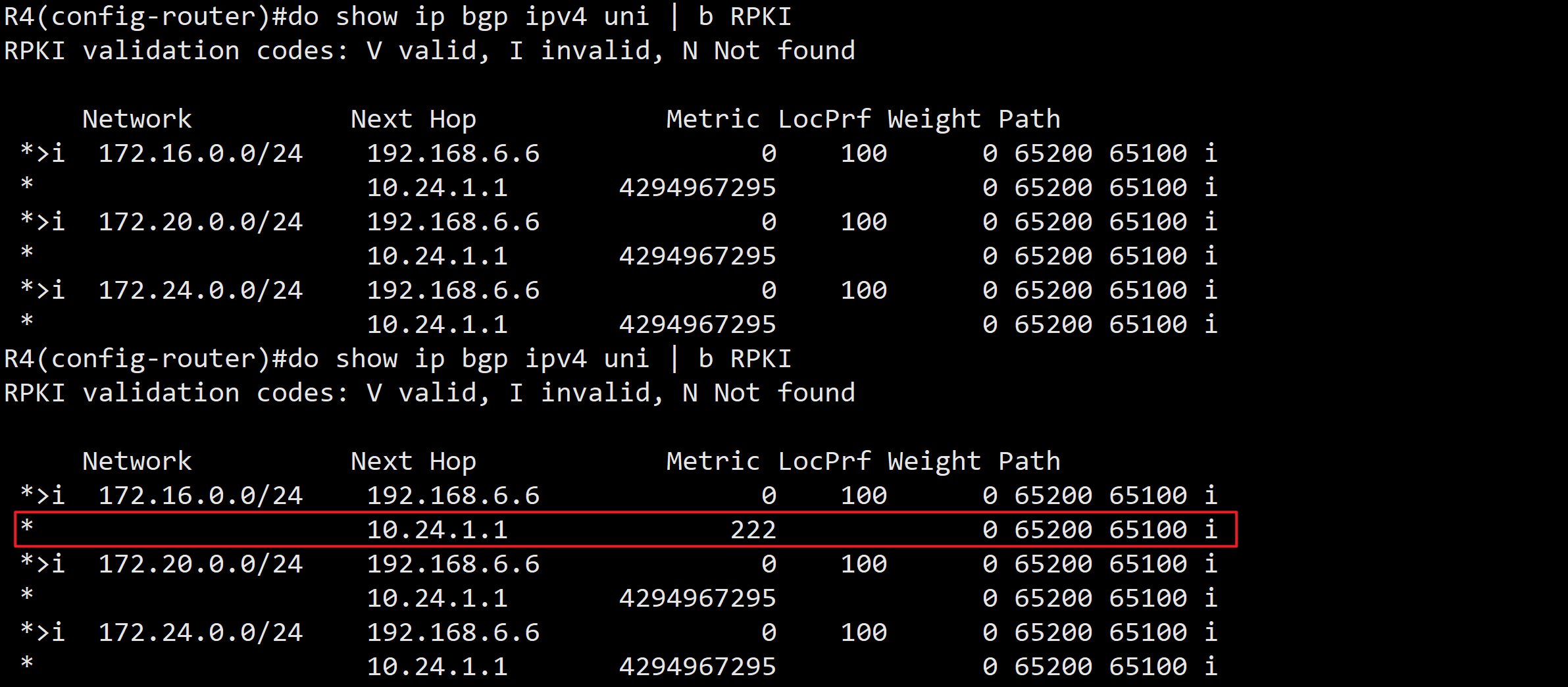Click 4294967295 under 172.16.0.0/24 in upper table

(x=698, y=188)
